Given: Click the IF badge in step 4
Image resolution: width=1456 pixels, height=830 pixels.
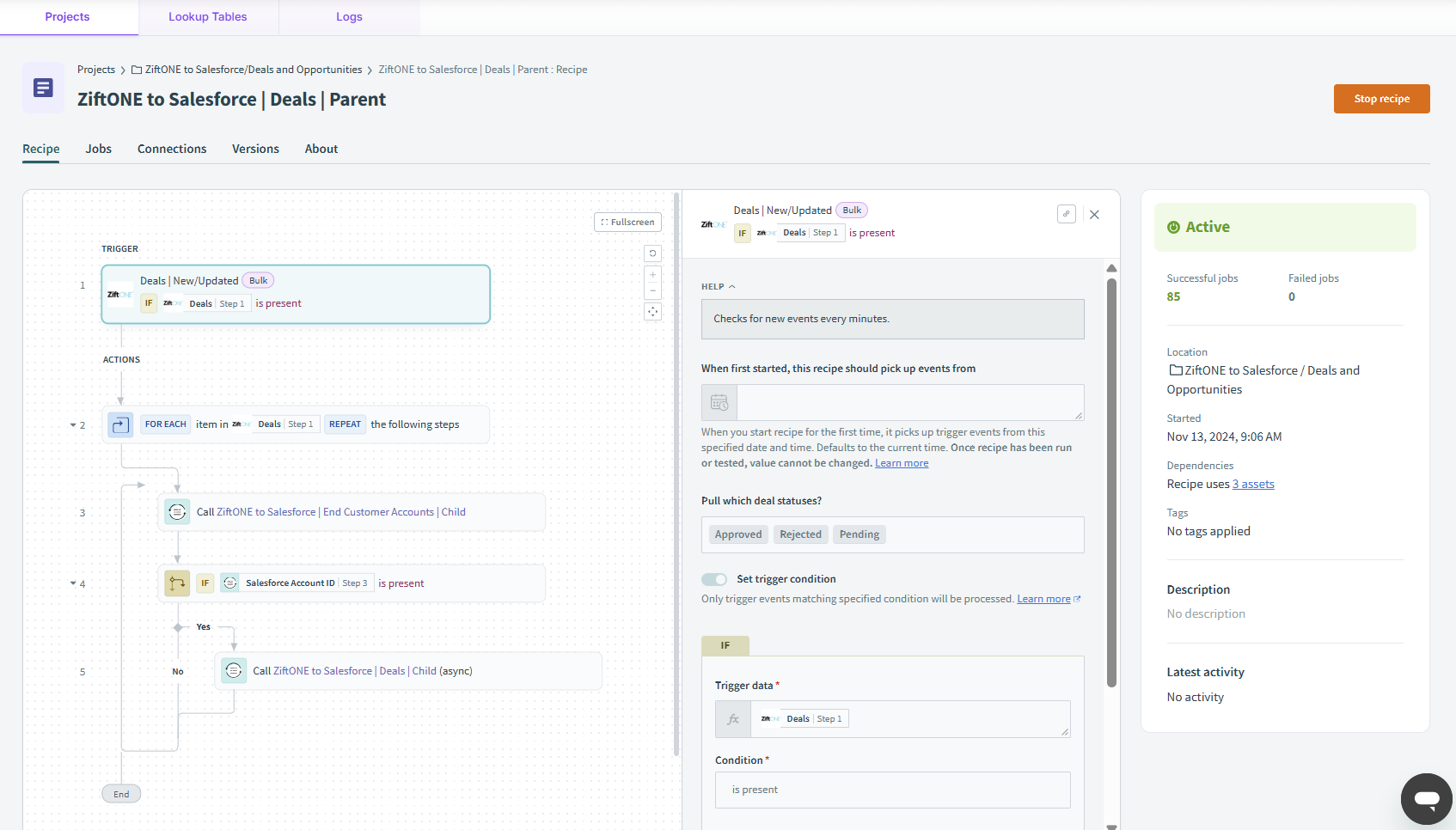Looking at the screenshot, I should pos(205,583).
